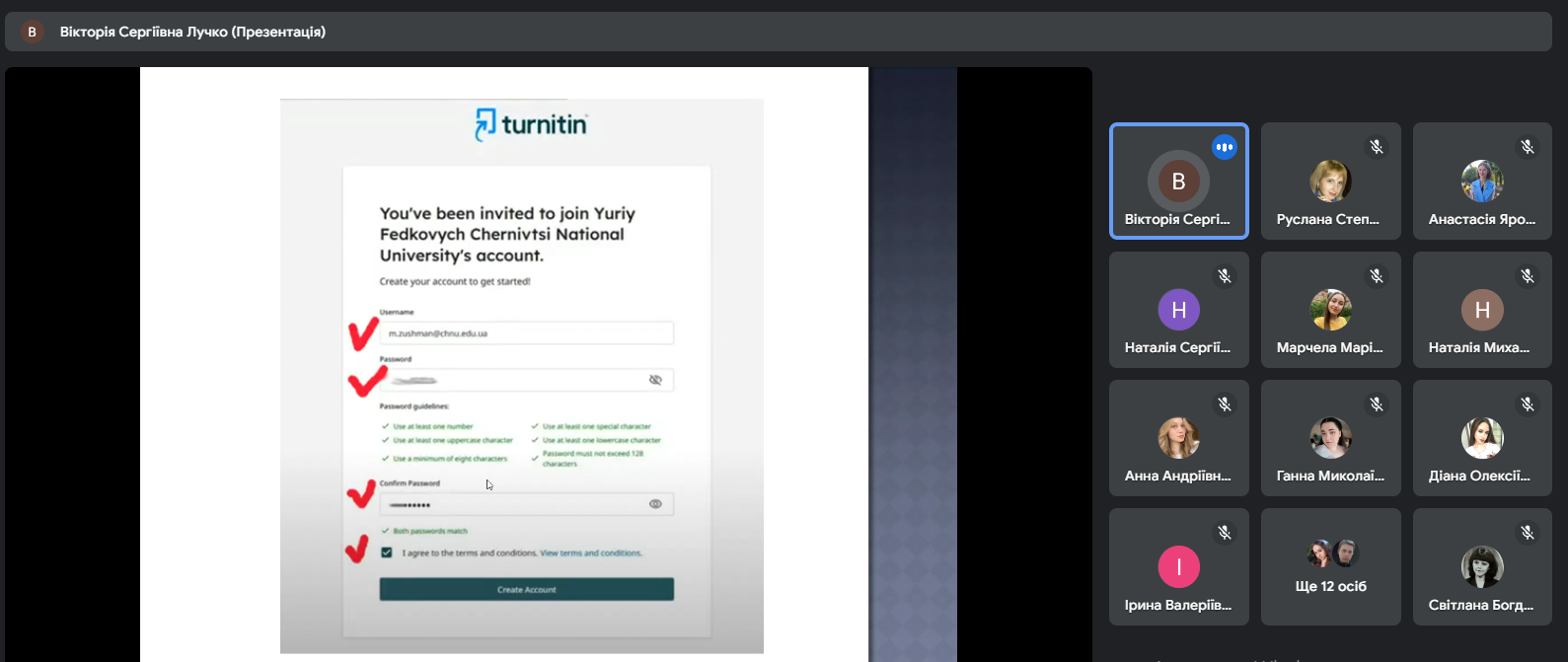This screenshot has height=662, width=1568.
Task: Click the 'Both passwords match' message
Action: (430, 531)
